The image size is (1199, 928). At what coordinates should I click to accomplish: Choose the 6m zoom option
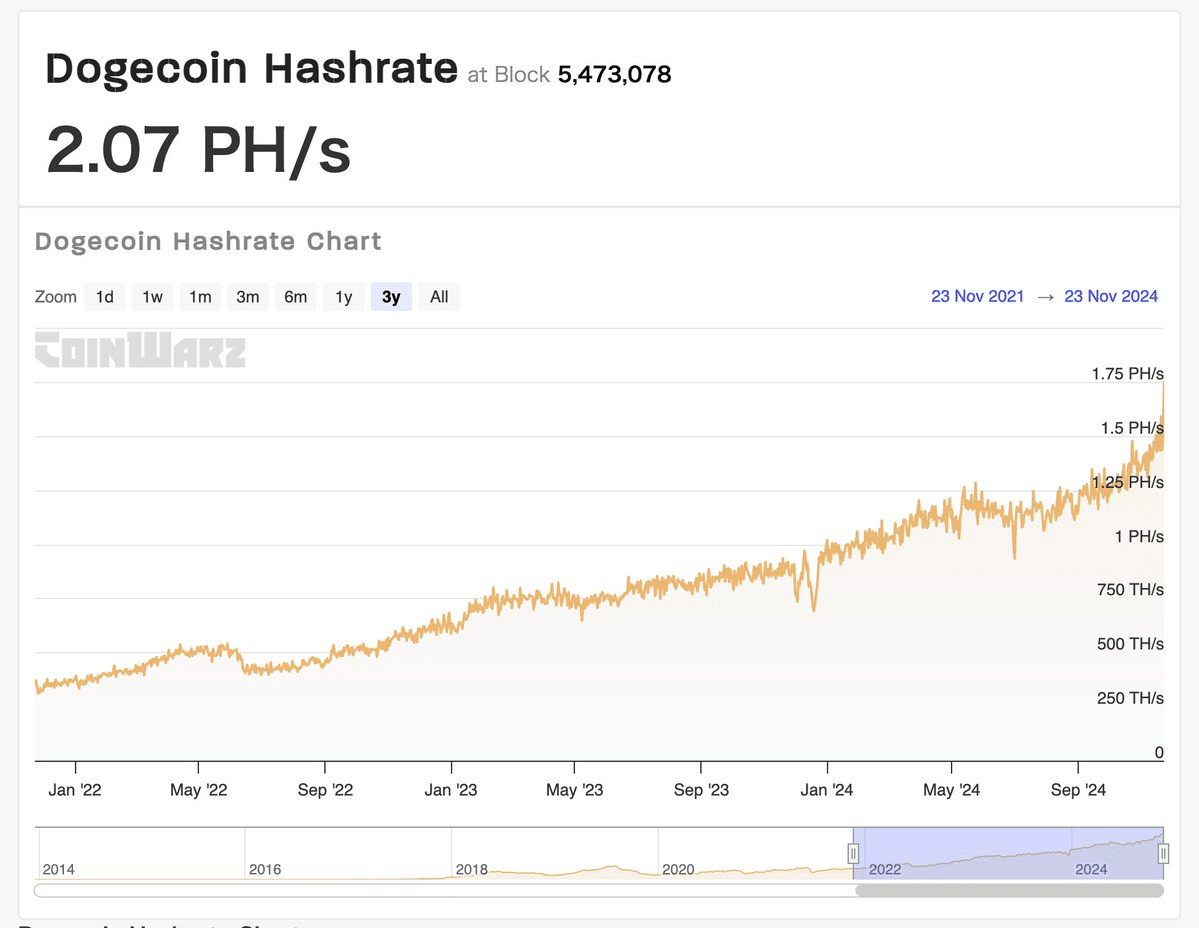pyautogui.click(x=296, y=297)
